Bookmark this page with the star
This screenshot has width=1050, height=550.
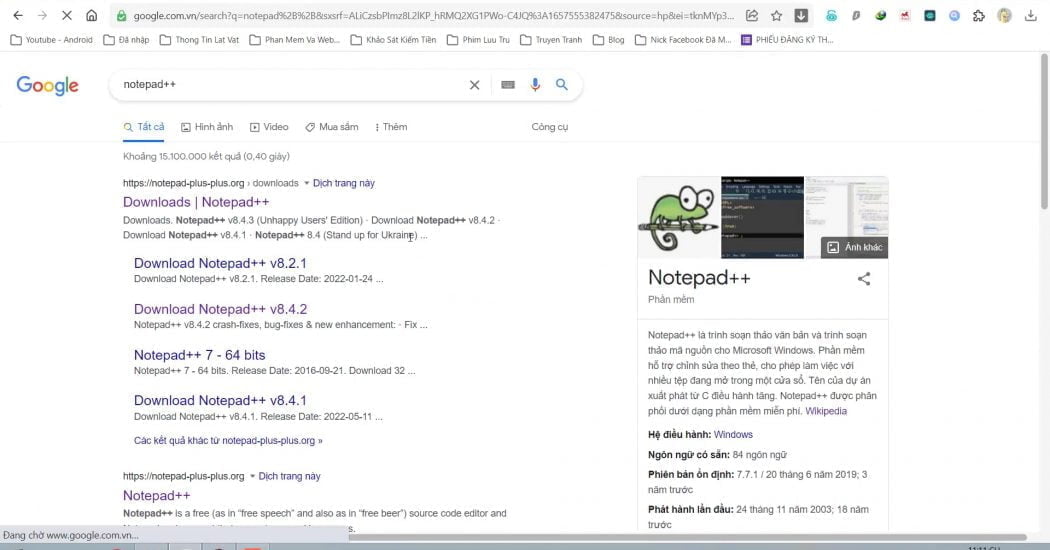click(776, 15)
